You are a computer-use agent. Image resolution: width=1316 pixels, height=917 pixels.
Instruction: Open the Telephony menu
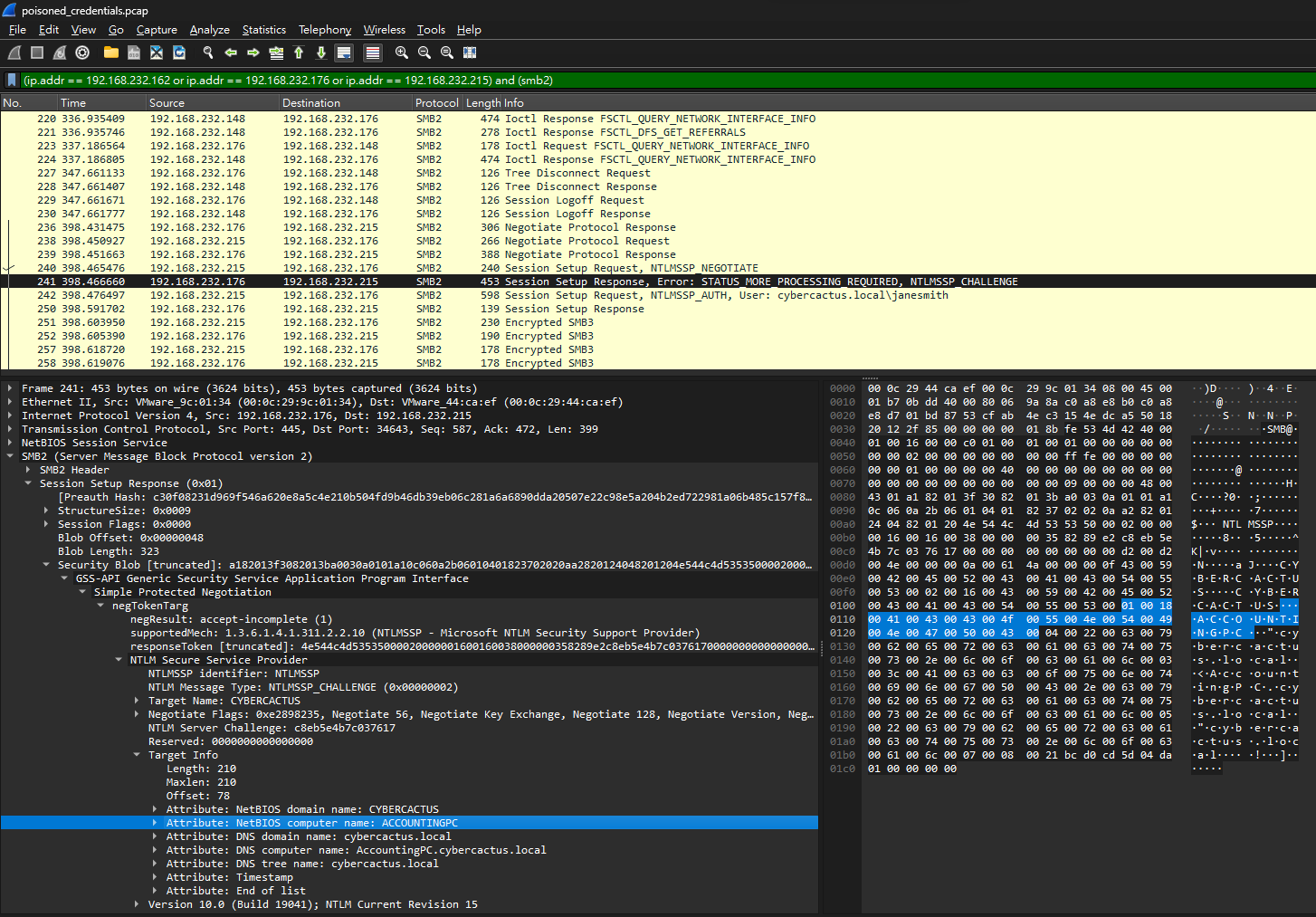(325, 30)
